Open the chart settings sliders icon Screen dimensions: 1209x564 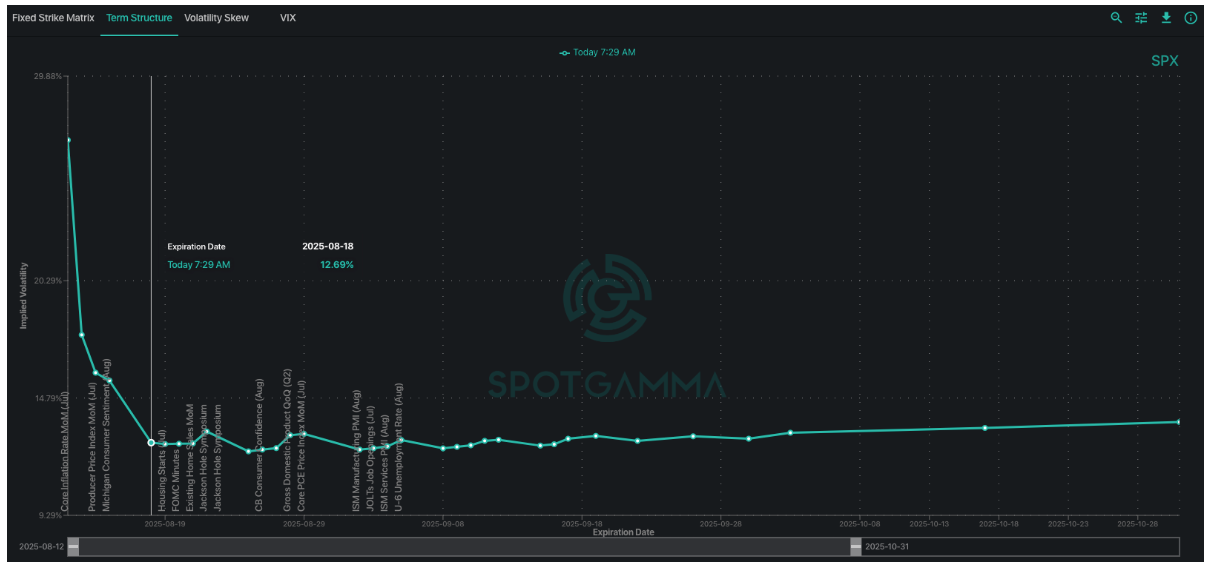coord(1141,18)
